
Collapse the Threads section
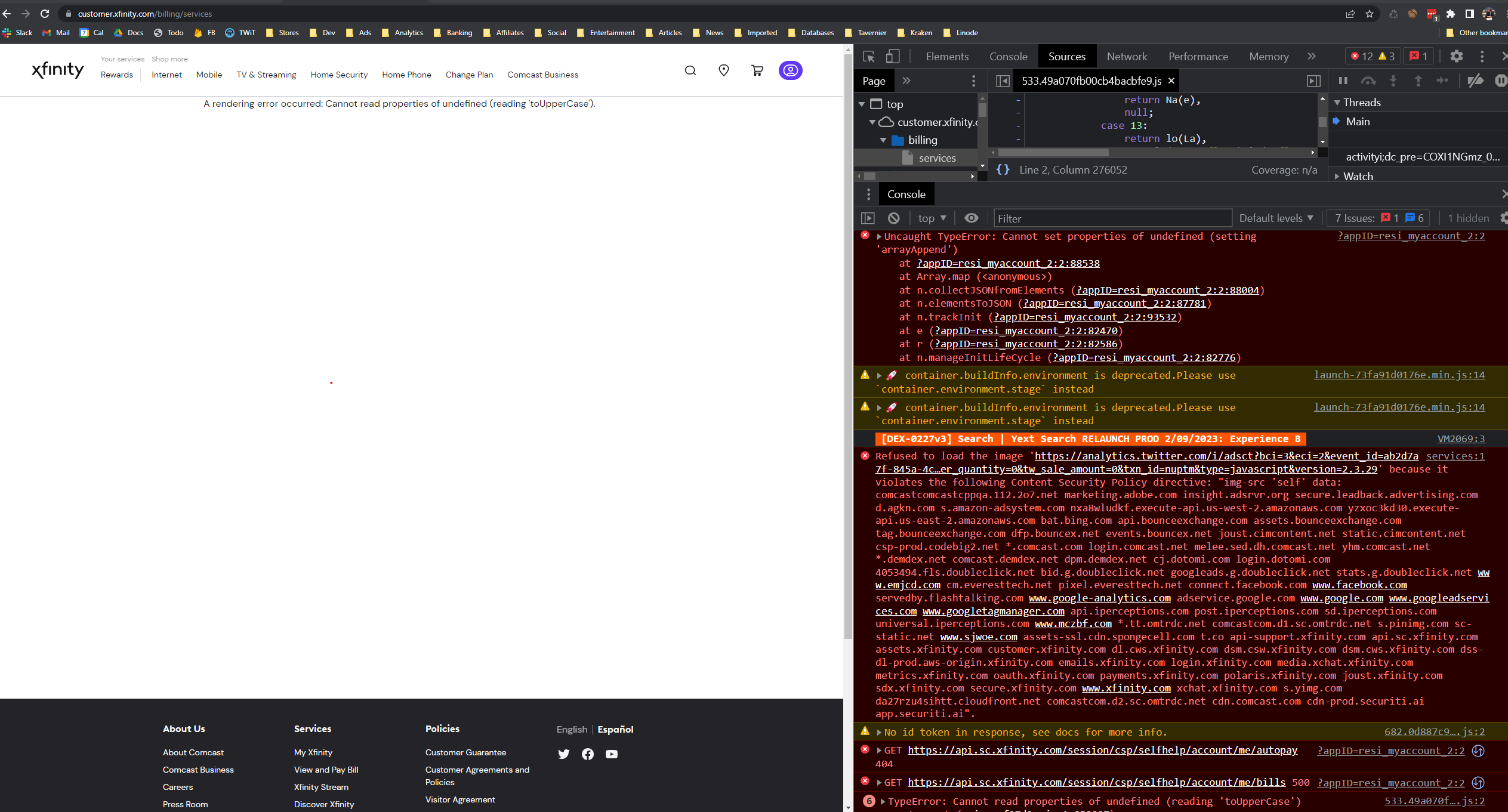point(1337,102)
